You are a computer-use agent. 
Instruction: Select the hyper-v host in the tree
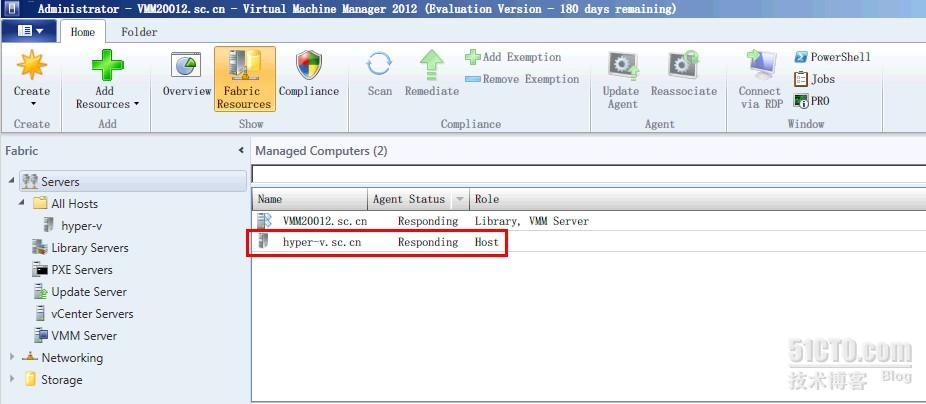click(73, 226)
